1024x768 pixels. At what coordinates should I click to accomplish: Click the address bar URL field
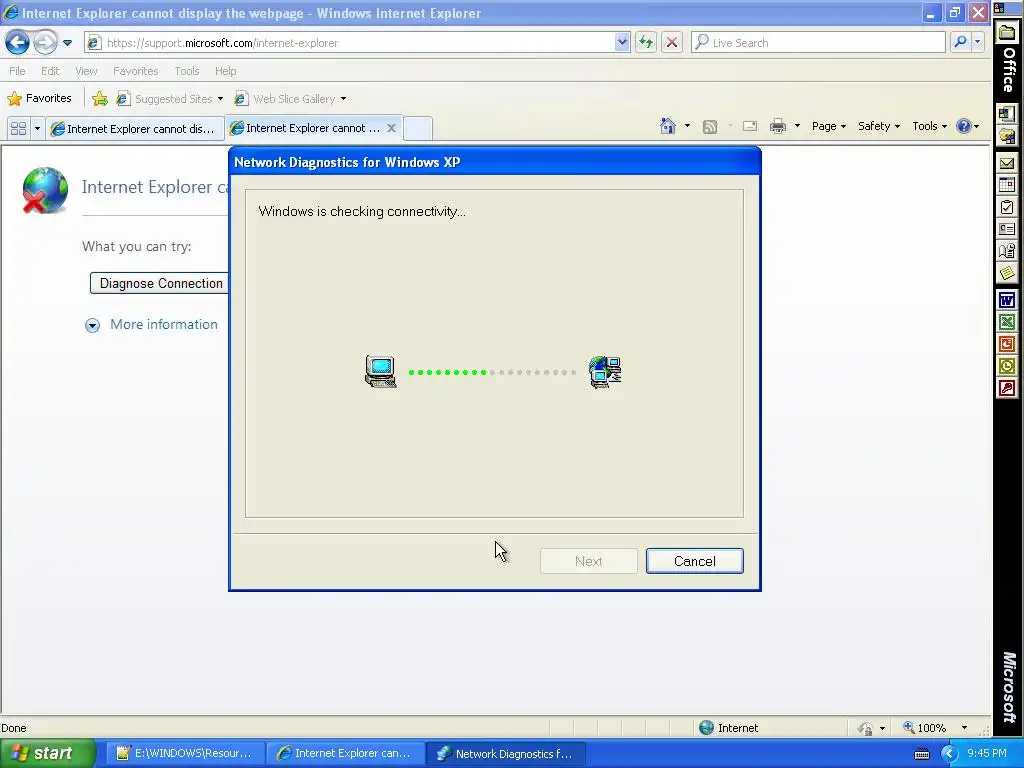[350, 43]
